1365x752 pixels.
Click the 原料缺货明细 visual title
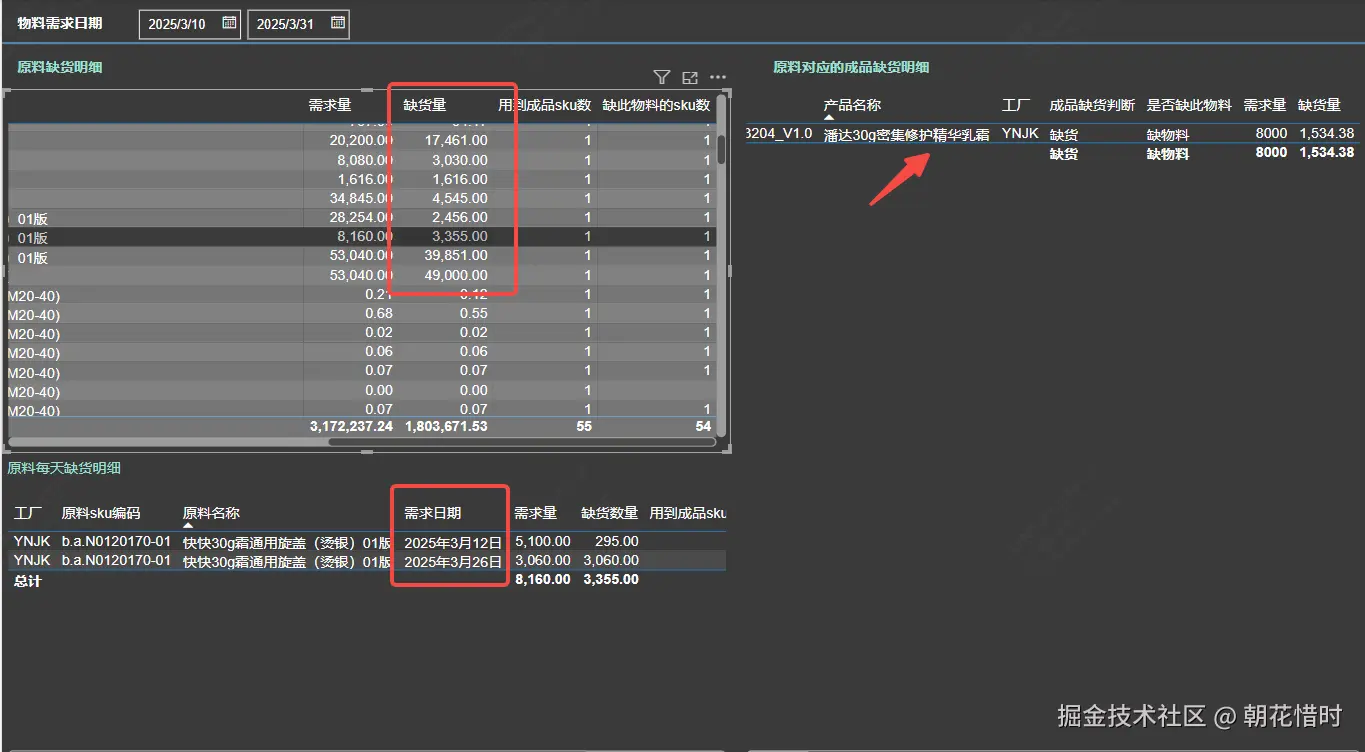(60, 67)
